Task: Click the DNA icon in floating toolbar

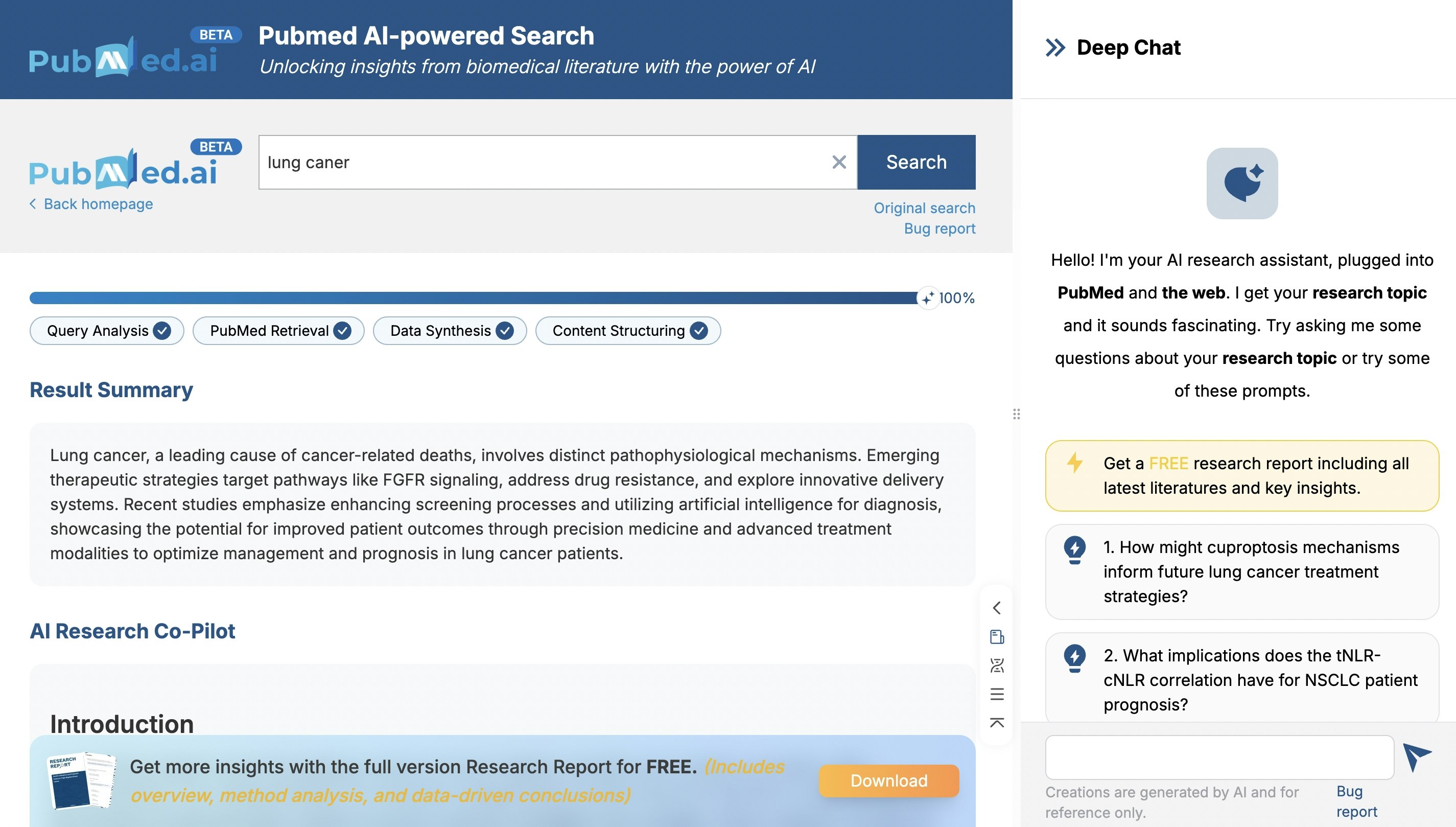Action: [997, 665]
